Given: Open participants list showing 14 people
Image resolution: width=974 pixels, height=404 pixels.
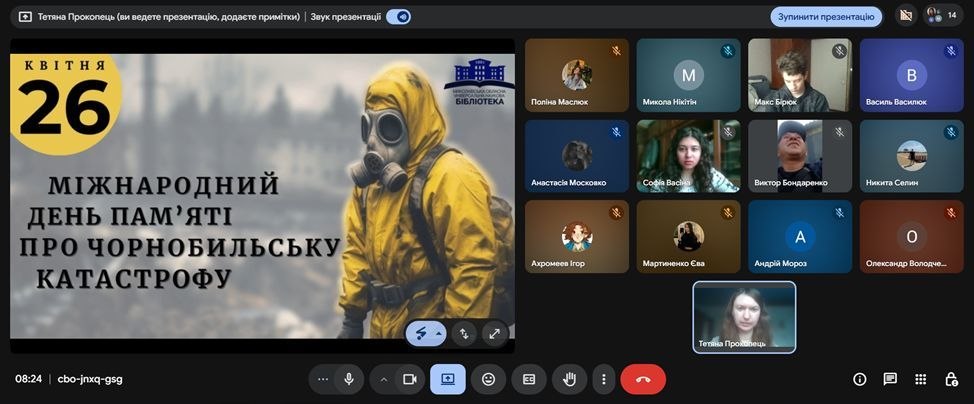Looking at the screenshot, I should click(941, 16).
